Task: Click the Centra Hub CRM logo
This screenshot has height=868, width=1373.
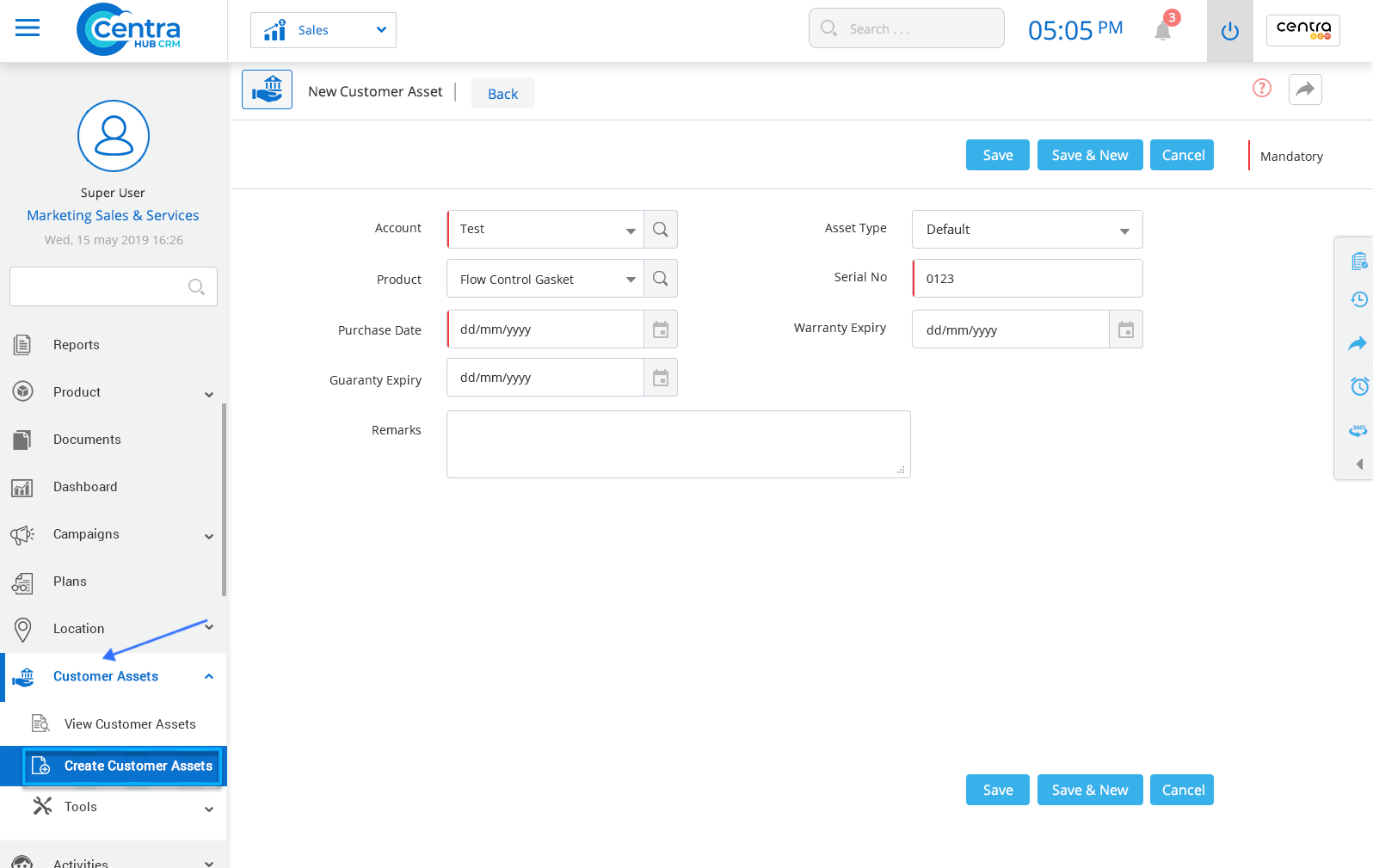Action: pos(128,29)
